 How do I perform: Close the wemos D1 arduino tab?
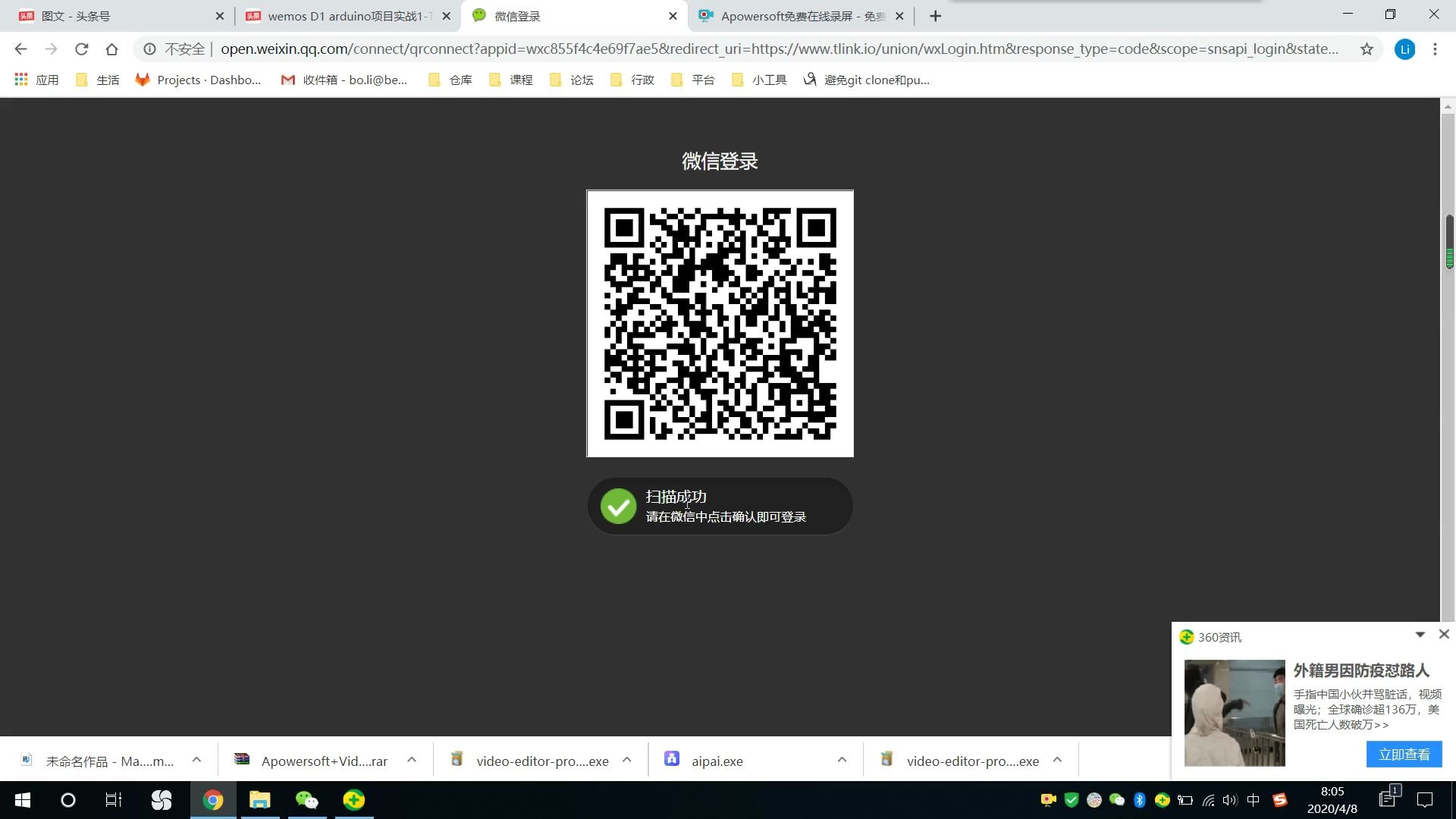pos(446,16)
